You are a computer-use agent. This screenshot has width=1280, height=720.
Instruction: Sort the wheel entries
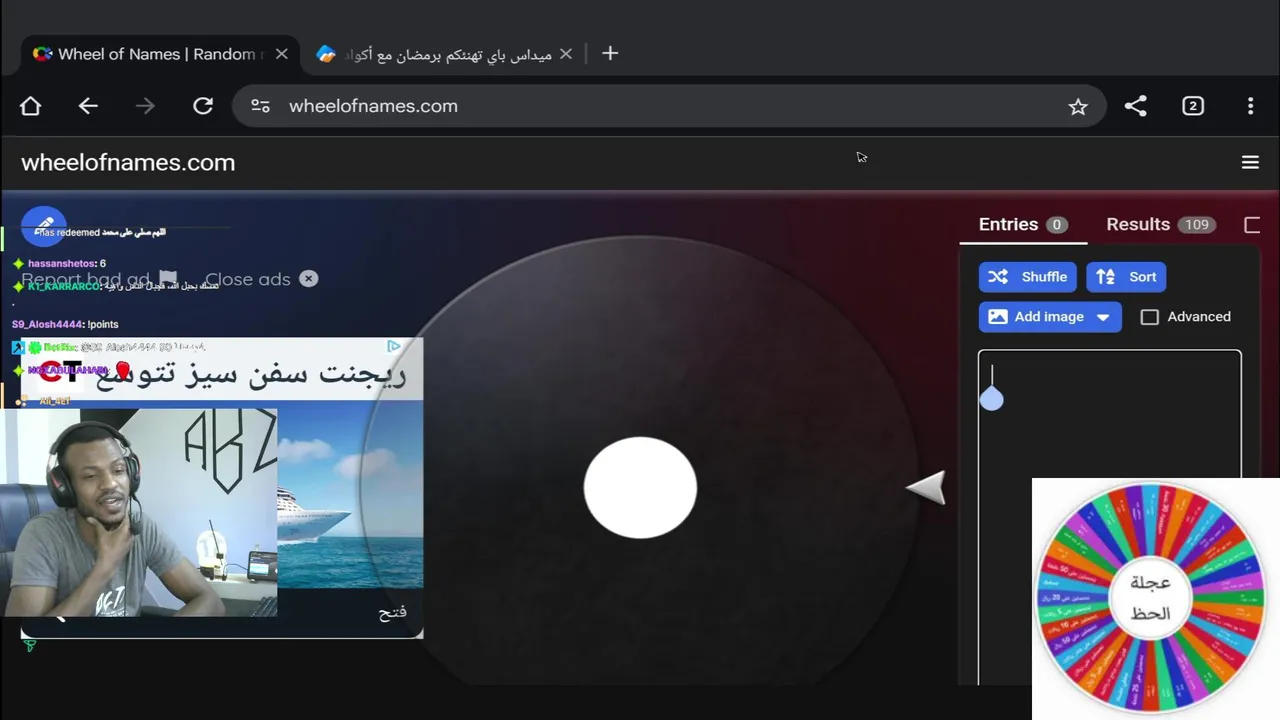tap(1127, 277)
